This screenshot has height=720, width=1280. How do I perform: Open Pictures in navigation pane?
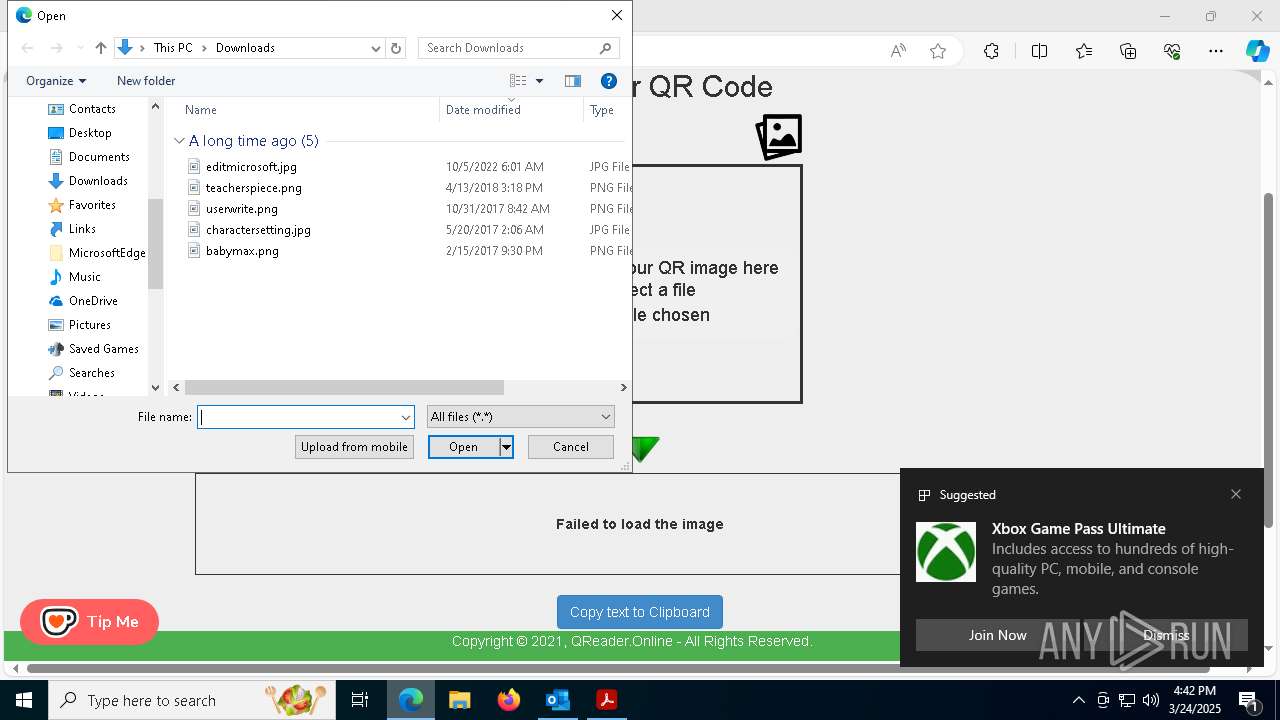(x=90, y=325)
